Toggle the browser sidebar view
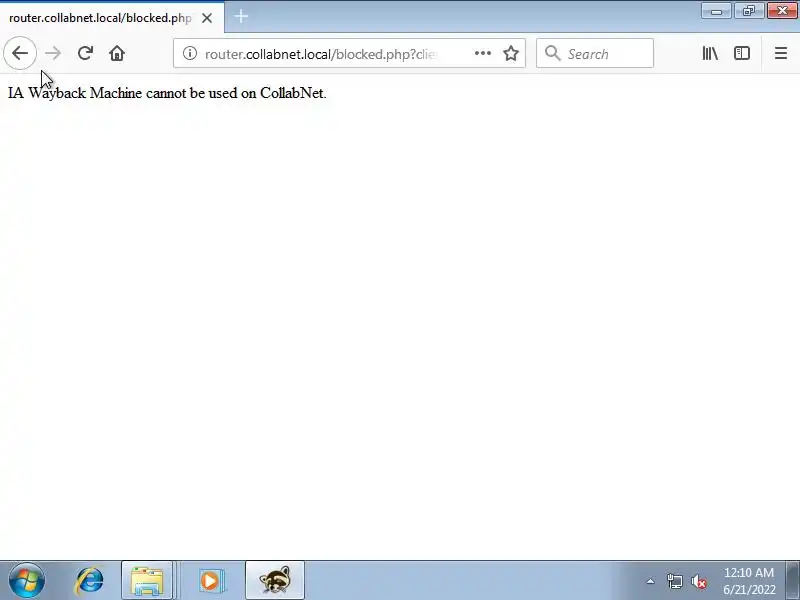Viewport: 800px width, 600px height. coord(741,53)
